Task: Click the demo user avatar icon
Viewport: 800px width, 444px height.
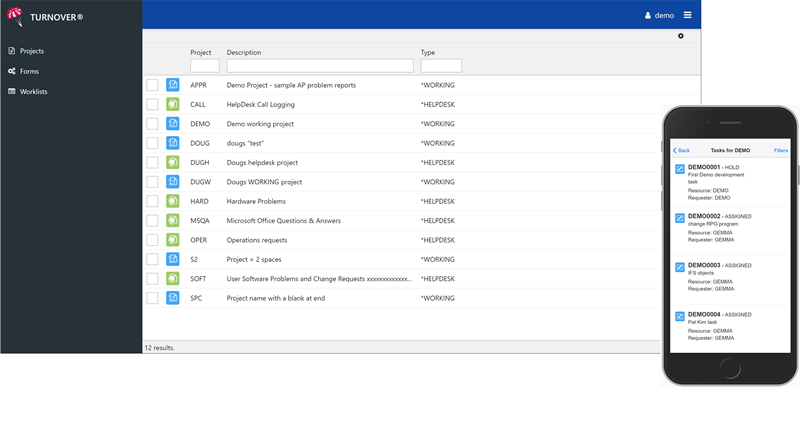Action: [647, 15]
